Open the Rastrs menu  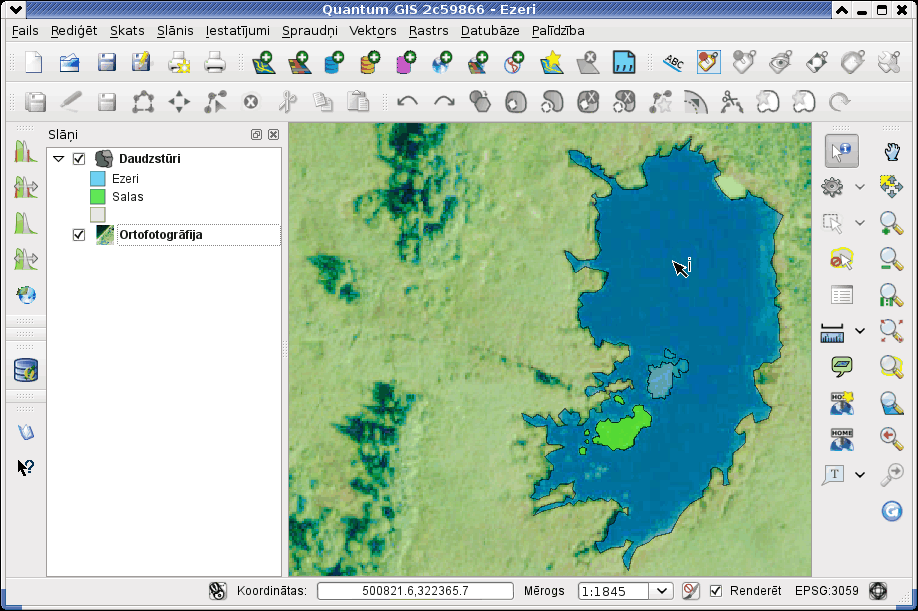429,31
